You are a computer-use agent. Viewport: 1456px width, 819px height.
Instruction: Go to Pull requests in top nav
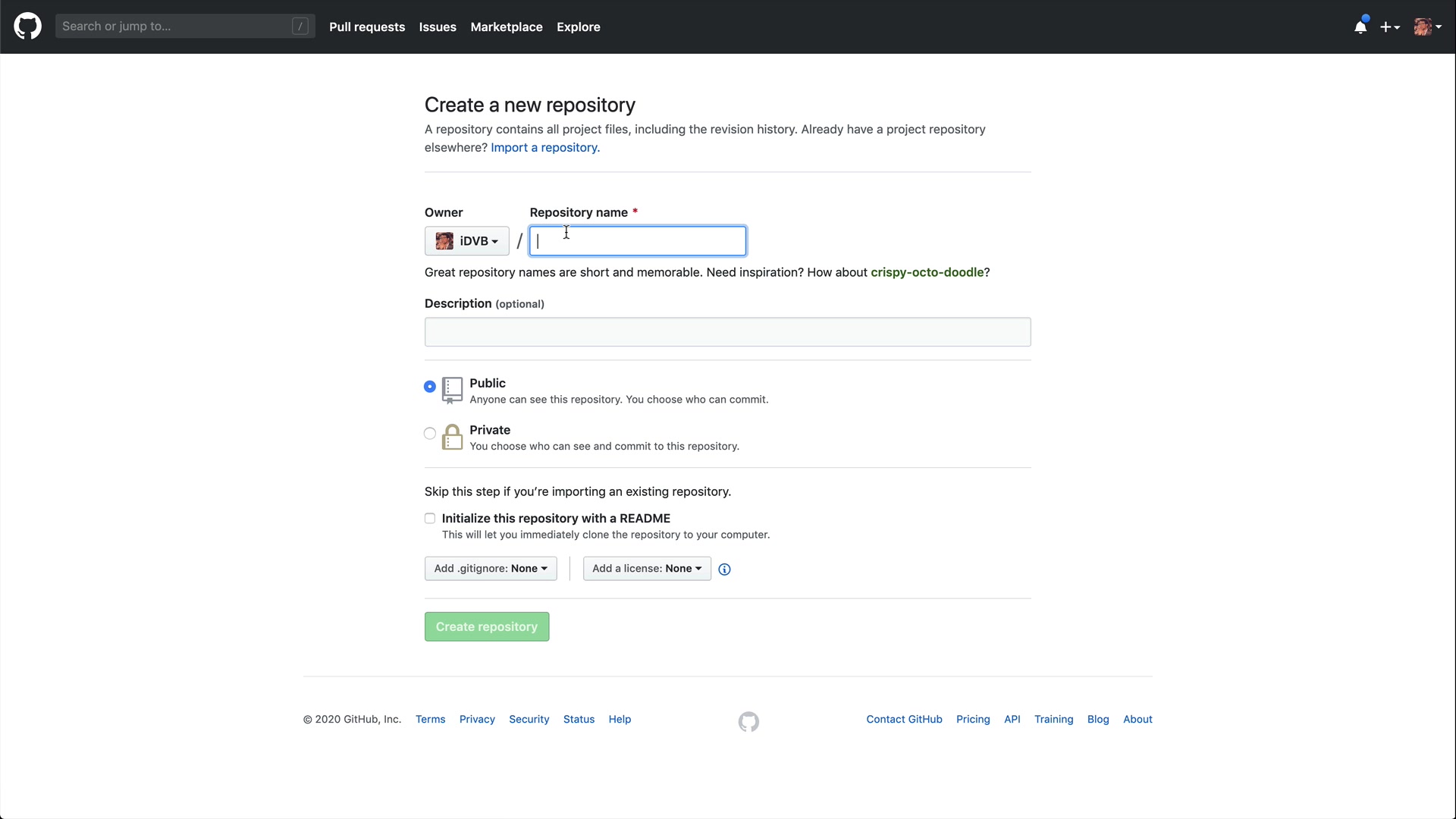click(x=367, y=27)
